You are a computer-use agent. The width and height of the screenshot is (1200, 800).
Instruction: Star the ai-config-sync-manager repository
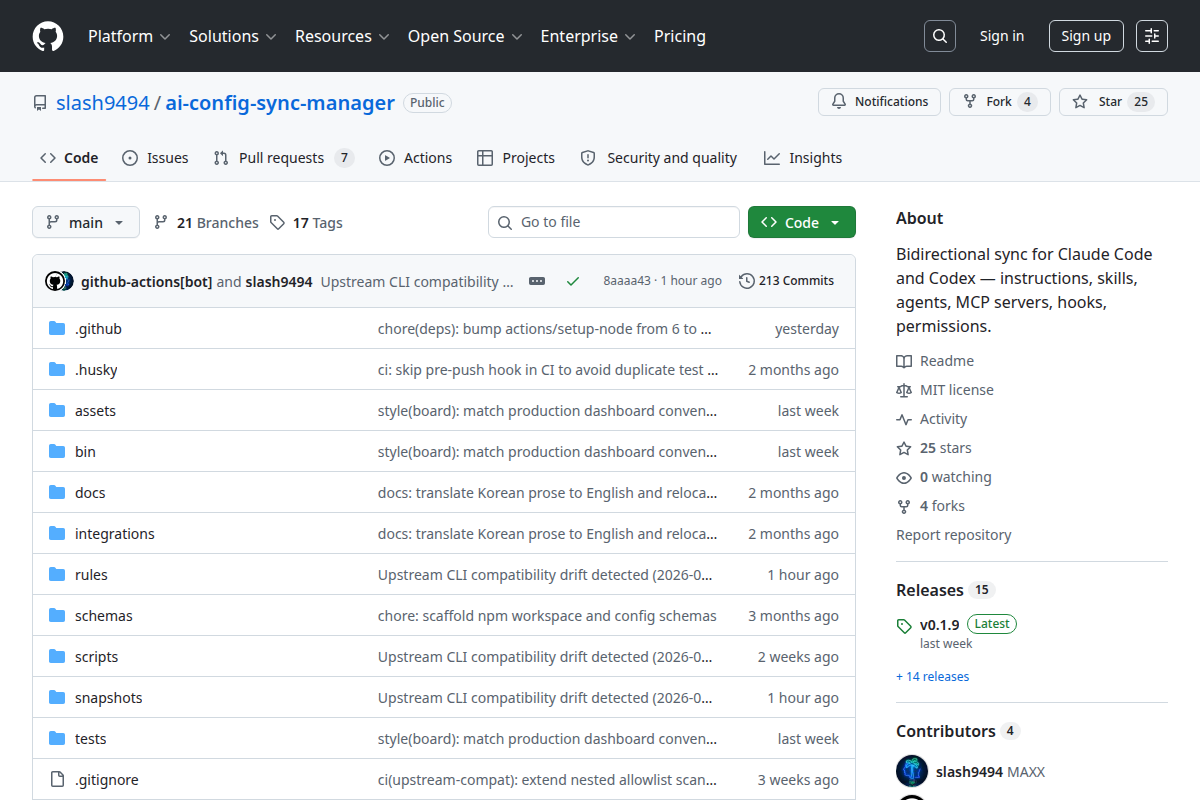1113,102
